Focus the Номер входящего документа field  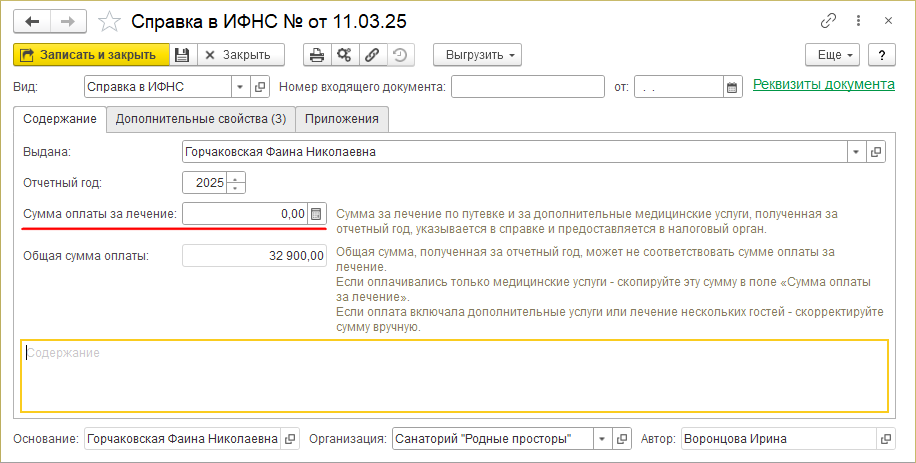point(528,87)
